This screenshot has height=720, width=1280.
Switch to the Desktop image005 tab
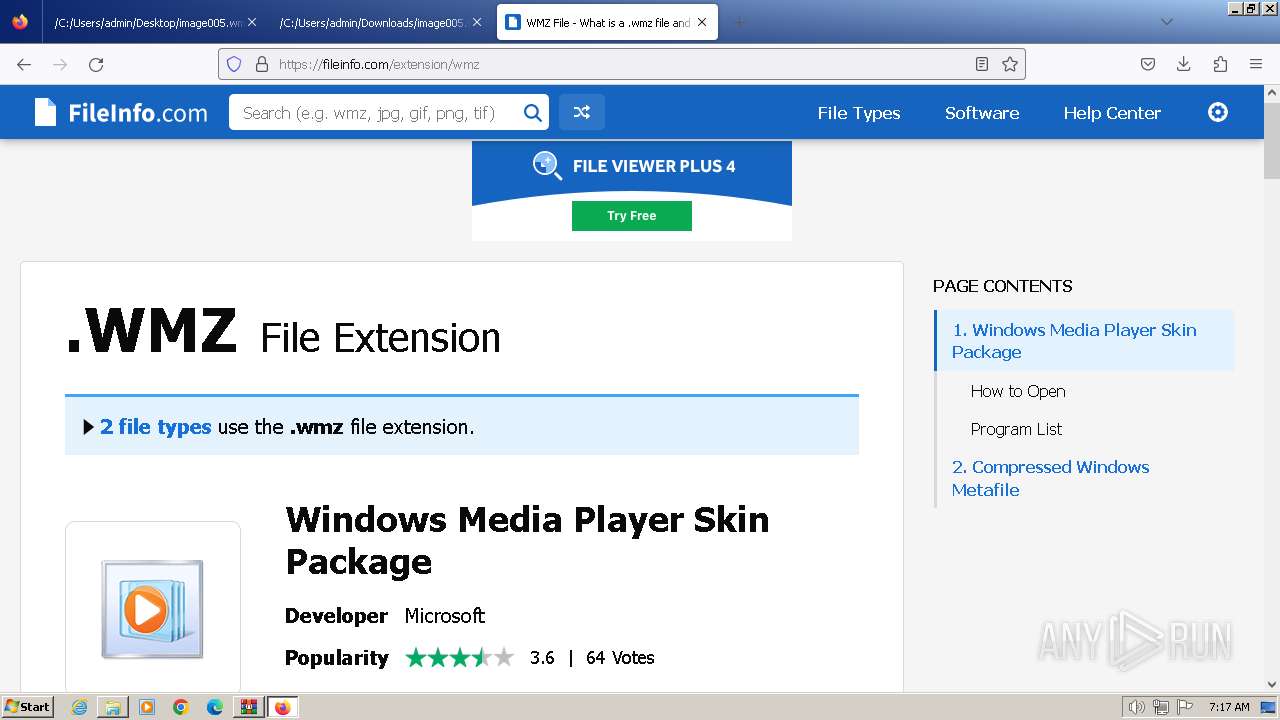(148, 22)
